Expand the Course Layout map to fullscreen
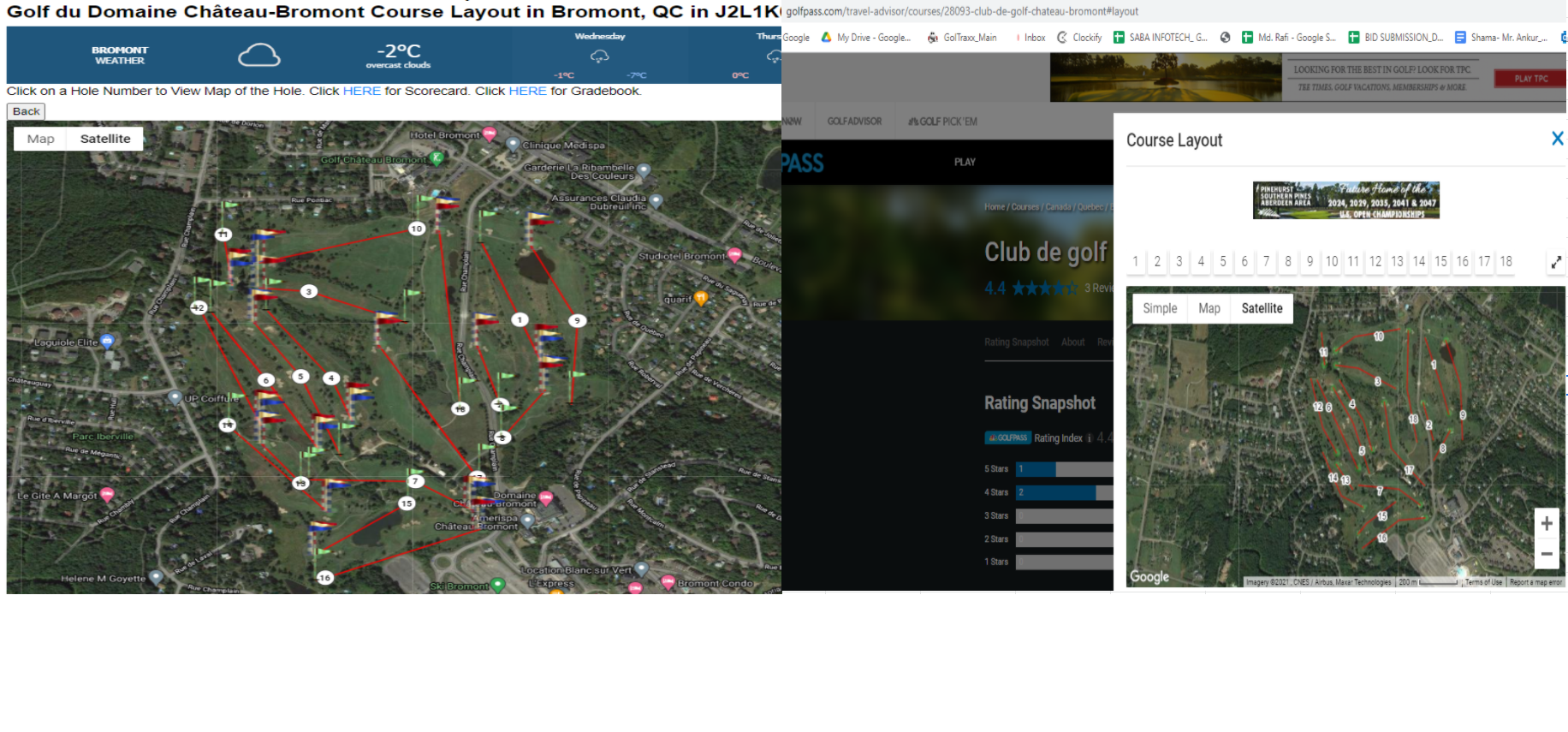The image size is (1568, 732). (1556, 262)
